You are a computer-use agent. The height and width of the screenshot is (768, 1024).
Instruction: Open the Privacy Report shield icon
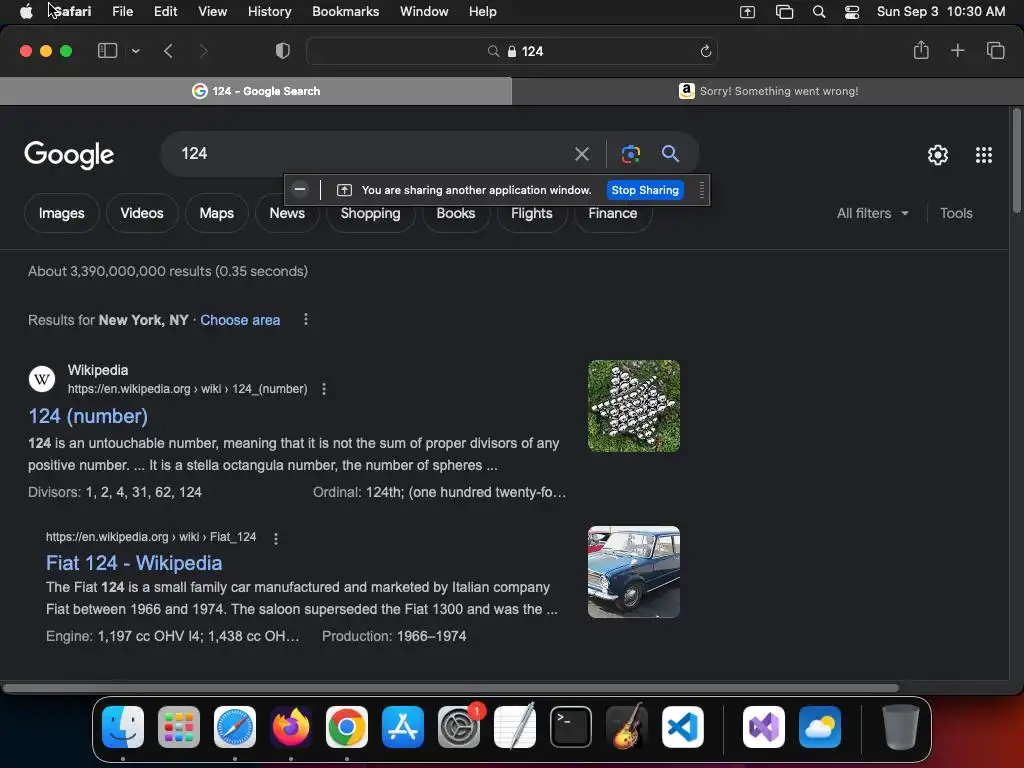click(x=283, y=51)
